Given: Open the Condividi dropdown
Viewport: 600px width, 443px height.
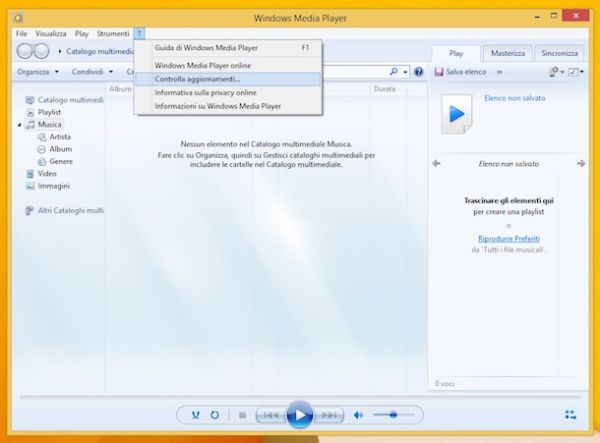Looking at the screenshot, I should (x=91, y=72).
